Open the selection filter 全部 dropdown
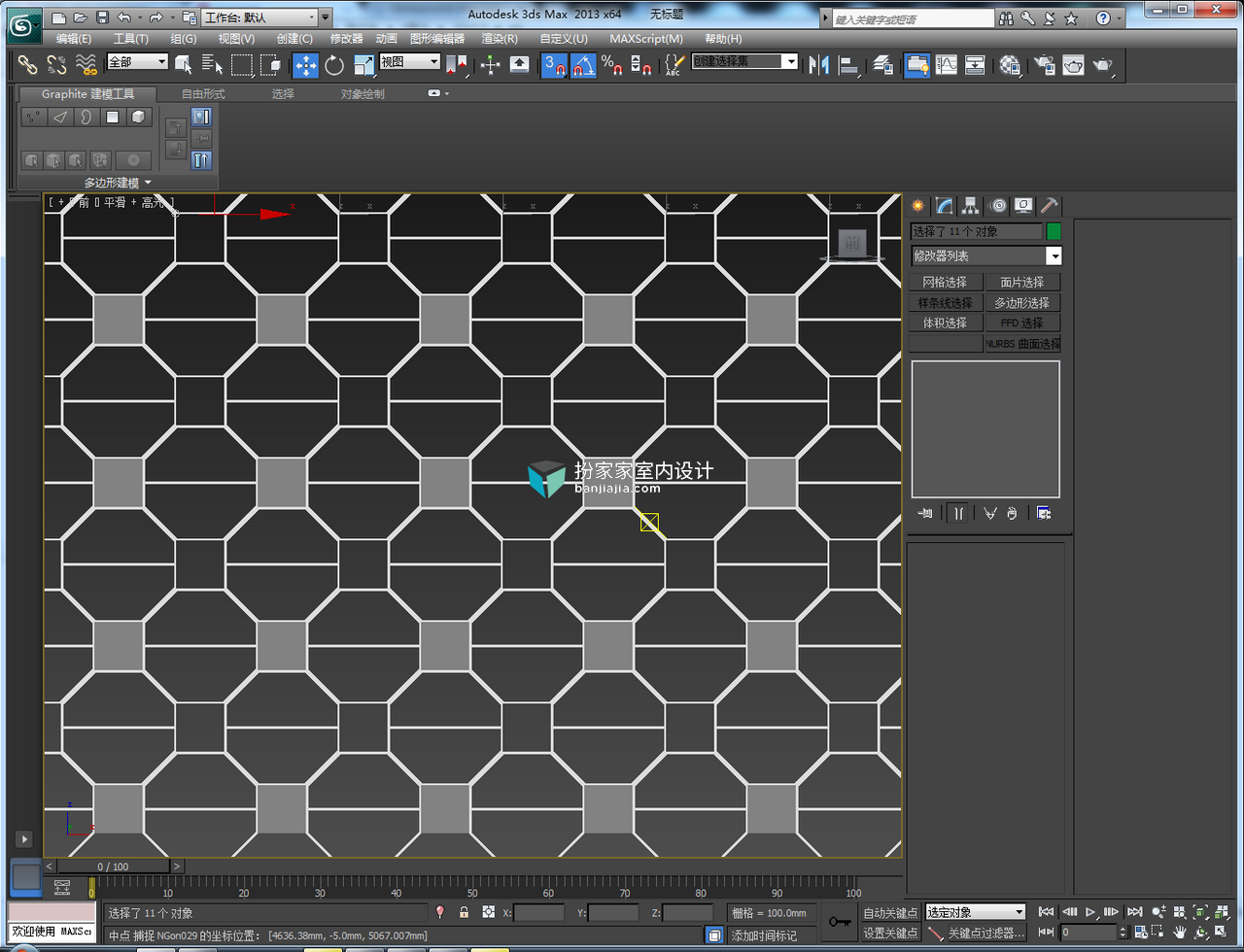 click(137, 62)
